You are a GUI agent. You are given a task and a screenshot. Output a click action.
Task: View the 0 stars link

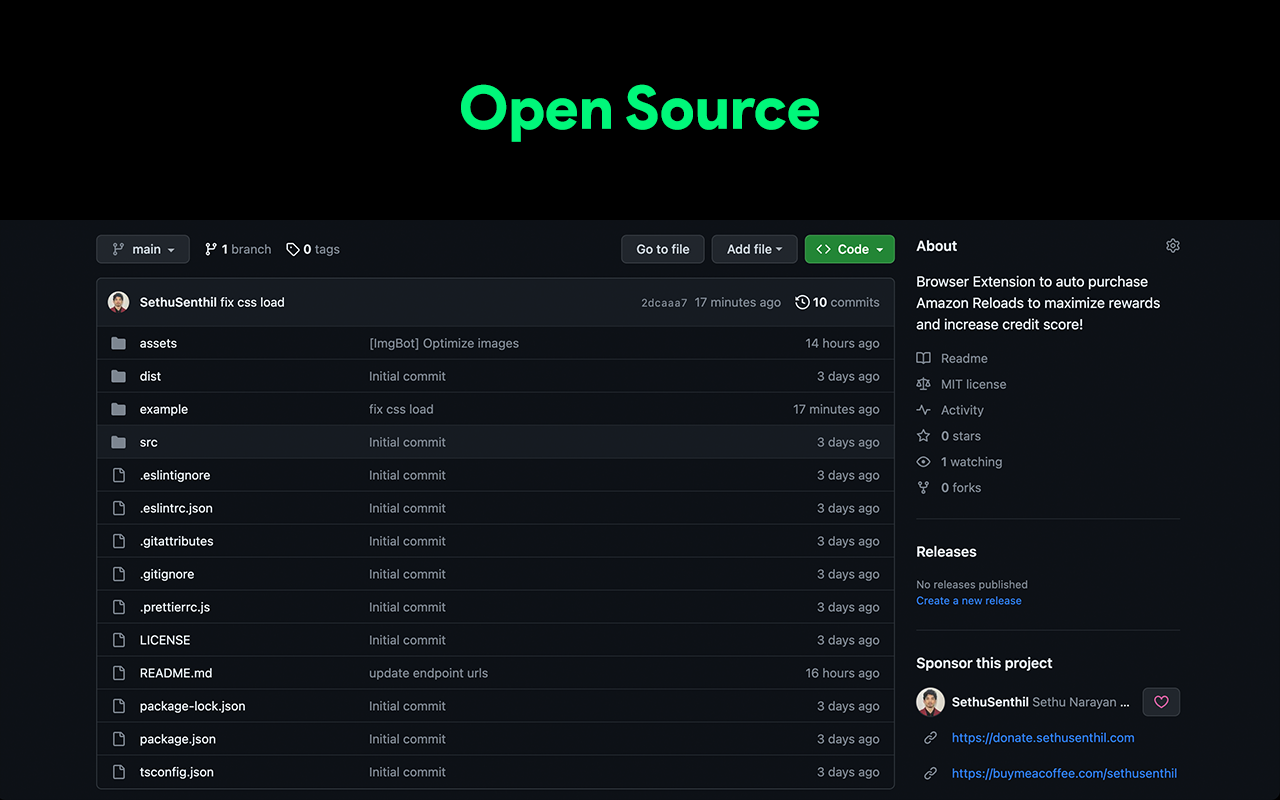click(961, 436)
